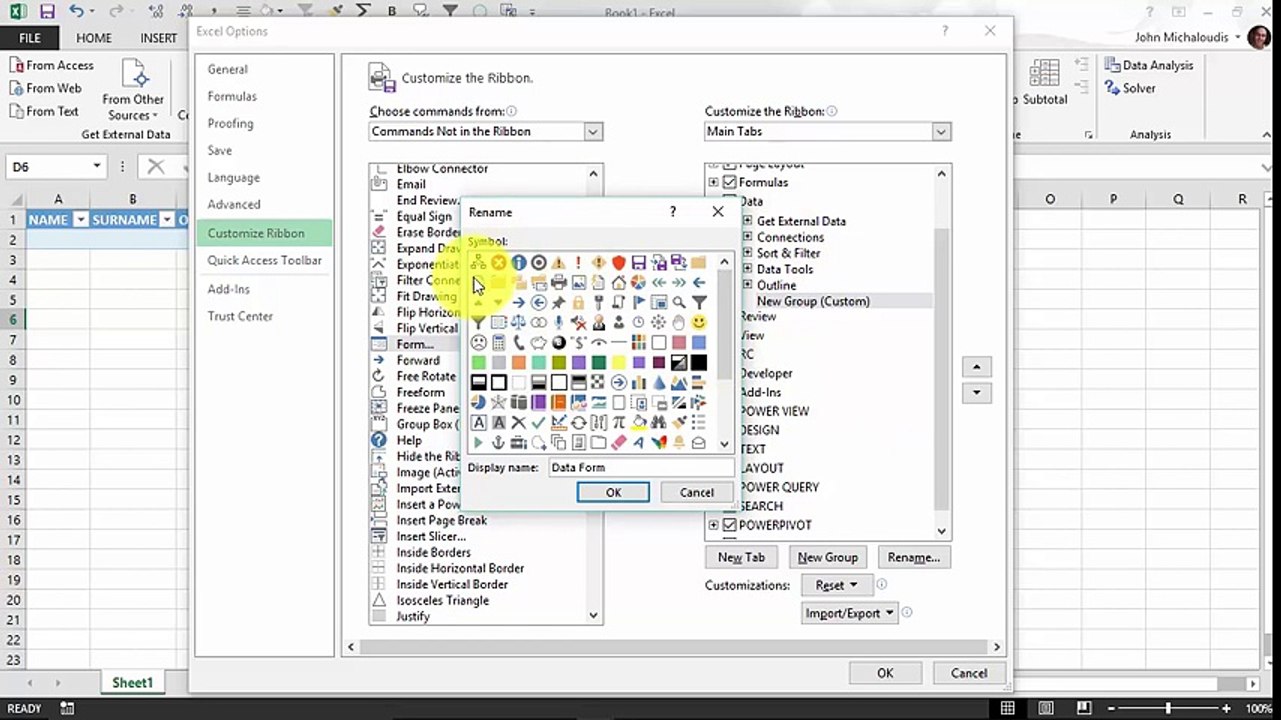Pick the bell symbol

[x=679, y=443]
